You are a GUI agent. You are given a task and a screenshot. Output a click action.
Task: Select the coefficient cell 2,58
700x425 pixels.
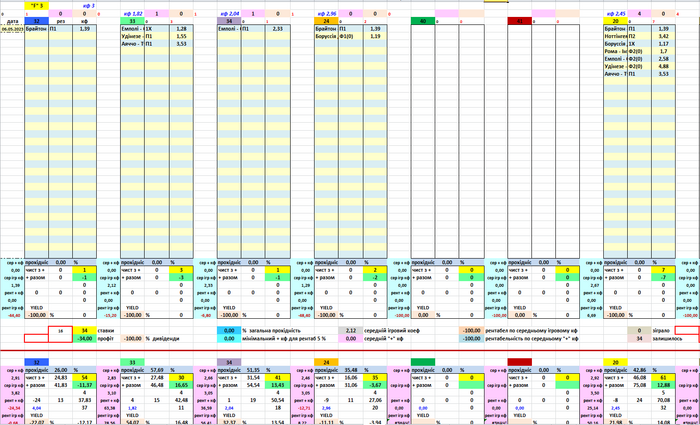(663, 59)
